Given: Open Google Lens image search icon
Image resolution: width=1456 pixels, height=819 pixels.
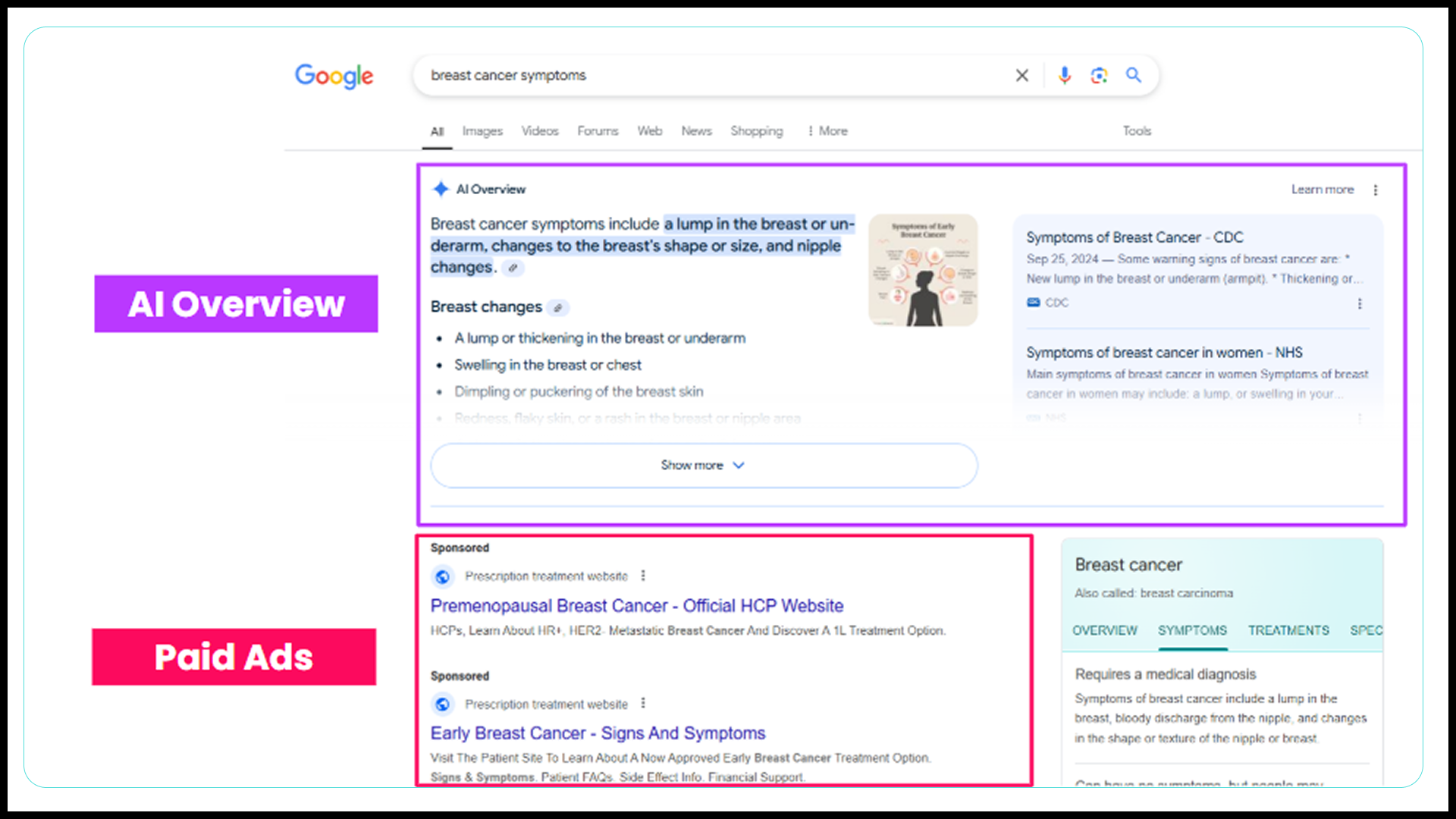Looking at the screenshot, I should [1099, 75].
